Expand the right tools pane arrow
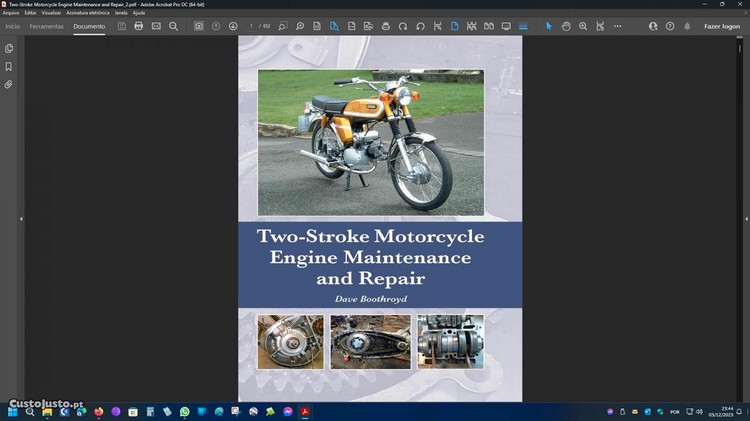The width and height of the screenshot is (750, 421). (728, 218)
